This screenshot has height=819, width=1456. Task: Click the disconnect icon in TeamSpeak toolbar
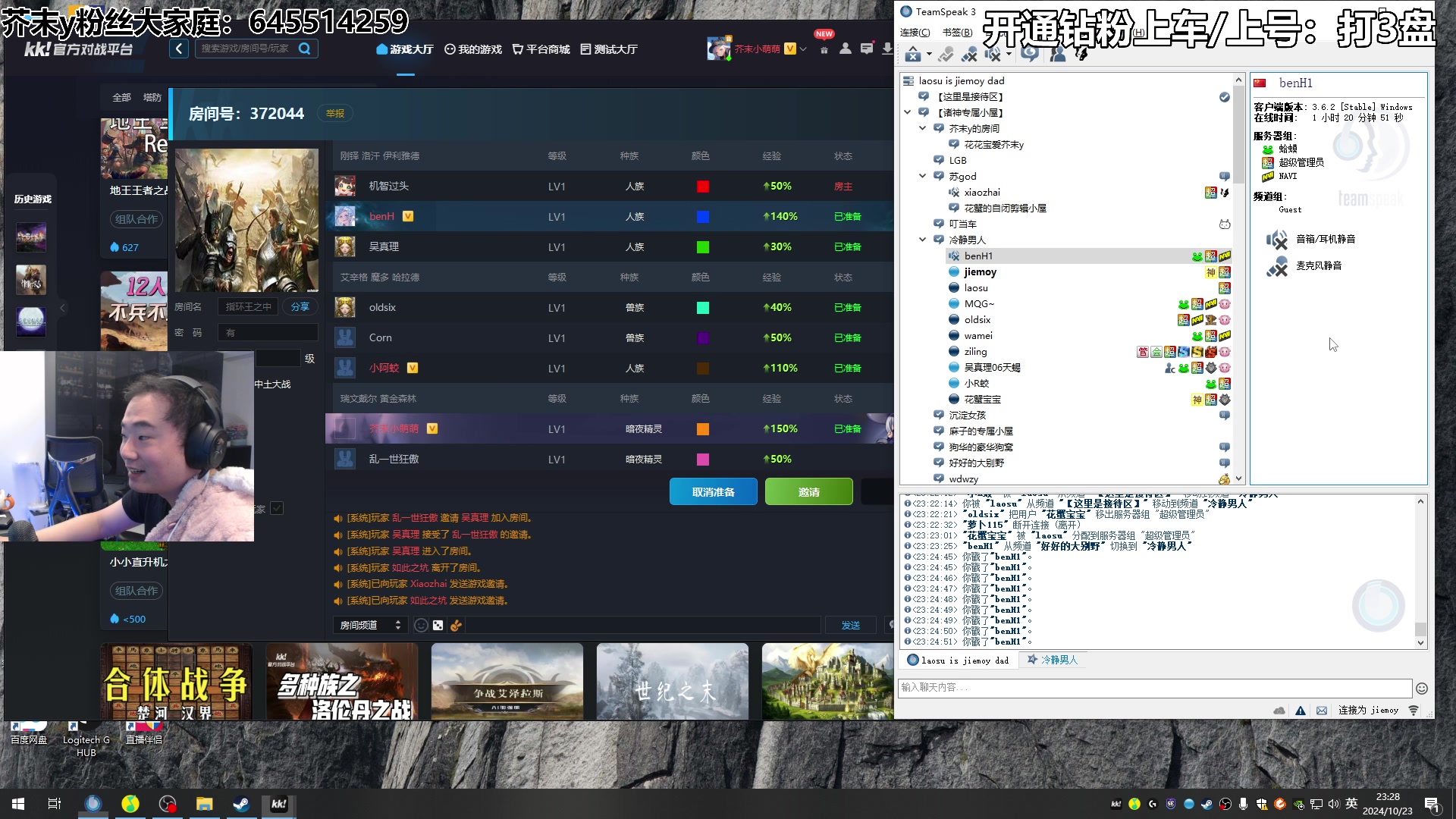(913, 55)
